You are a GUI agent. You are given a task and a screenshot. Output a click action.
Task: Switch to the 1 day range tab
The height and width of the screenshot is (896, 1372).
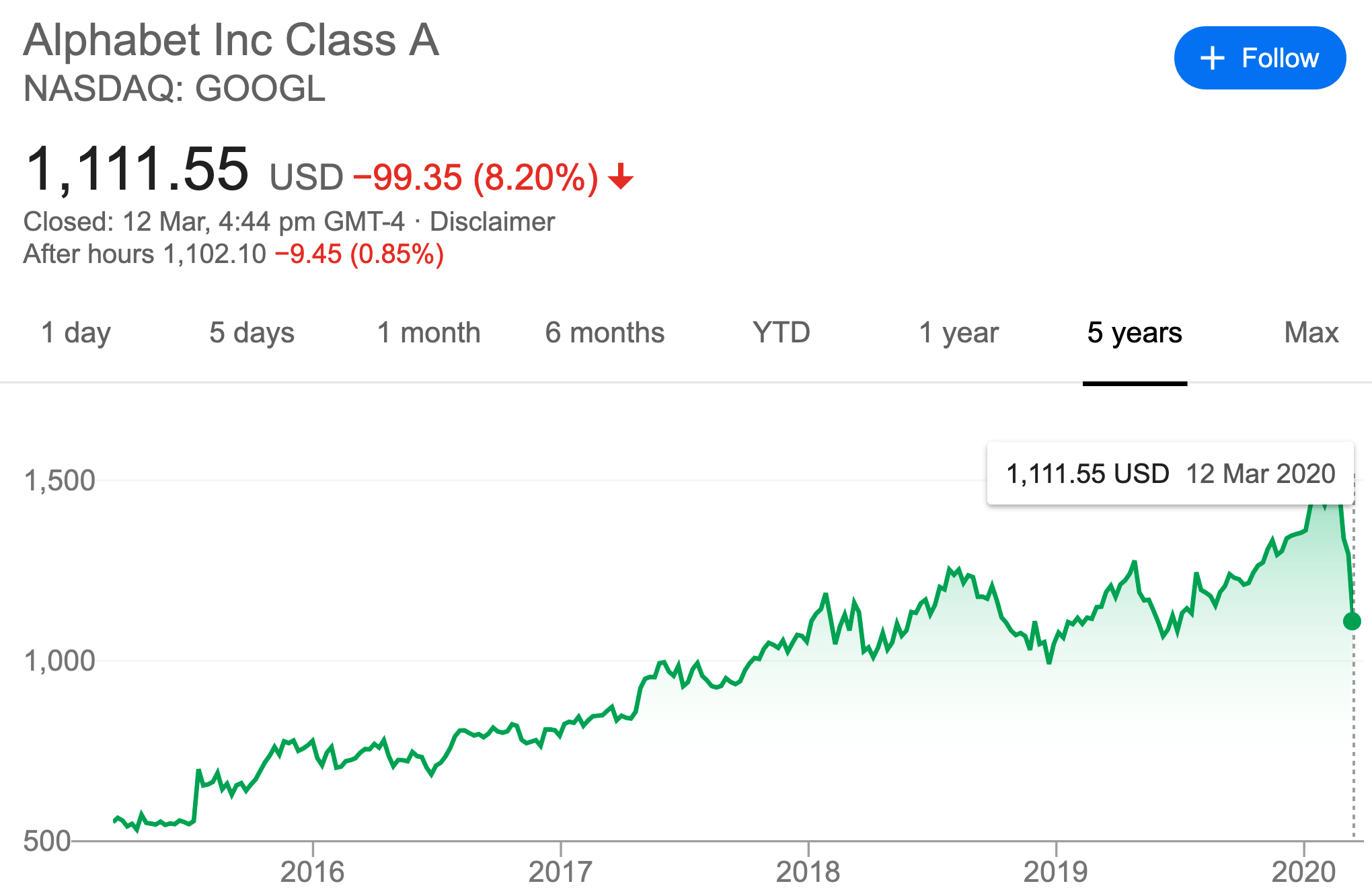point(76,333)
